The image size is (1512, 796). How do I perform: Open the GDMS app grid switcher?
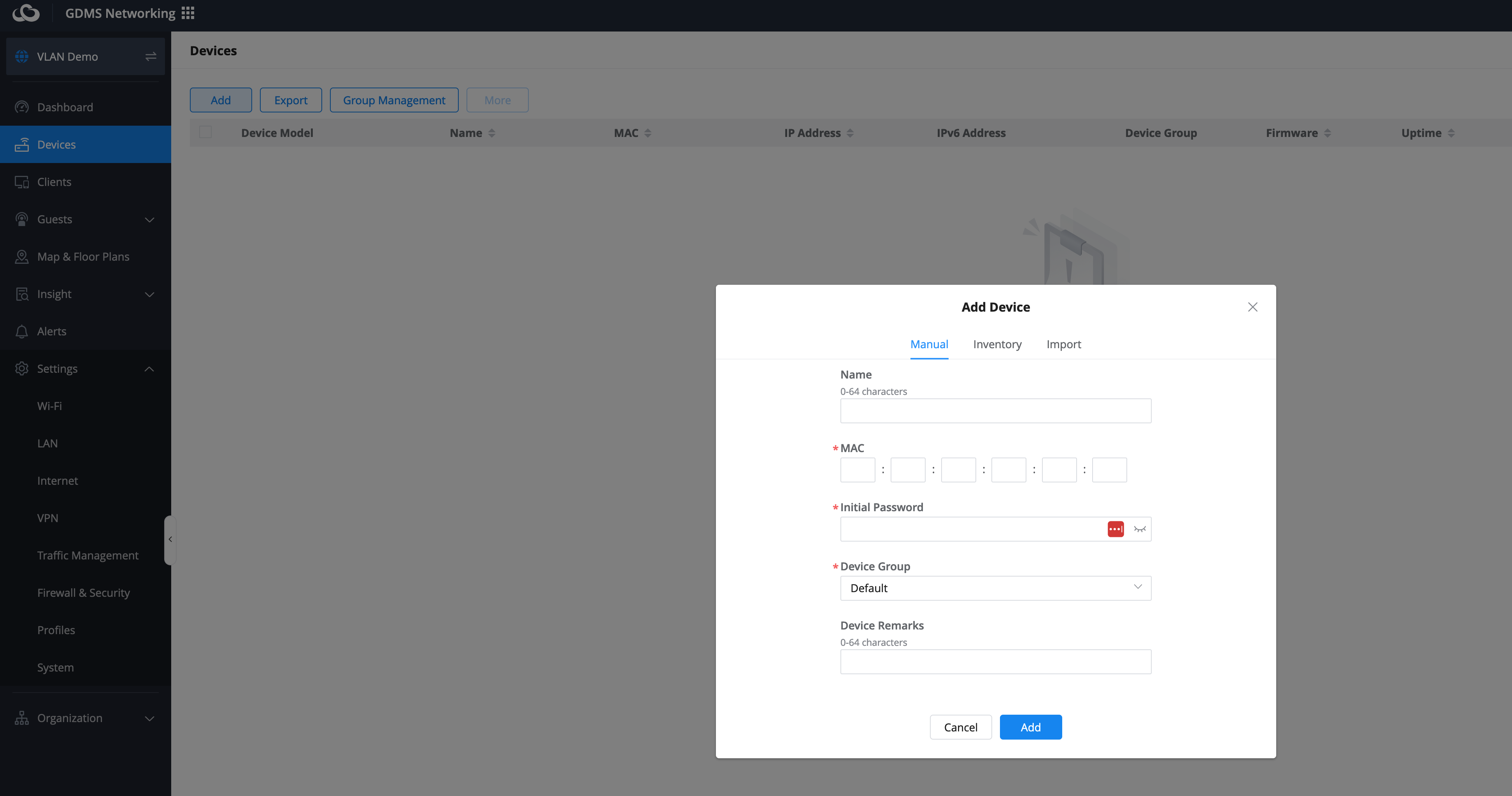pos(188,13)
